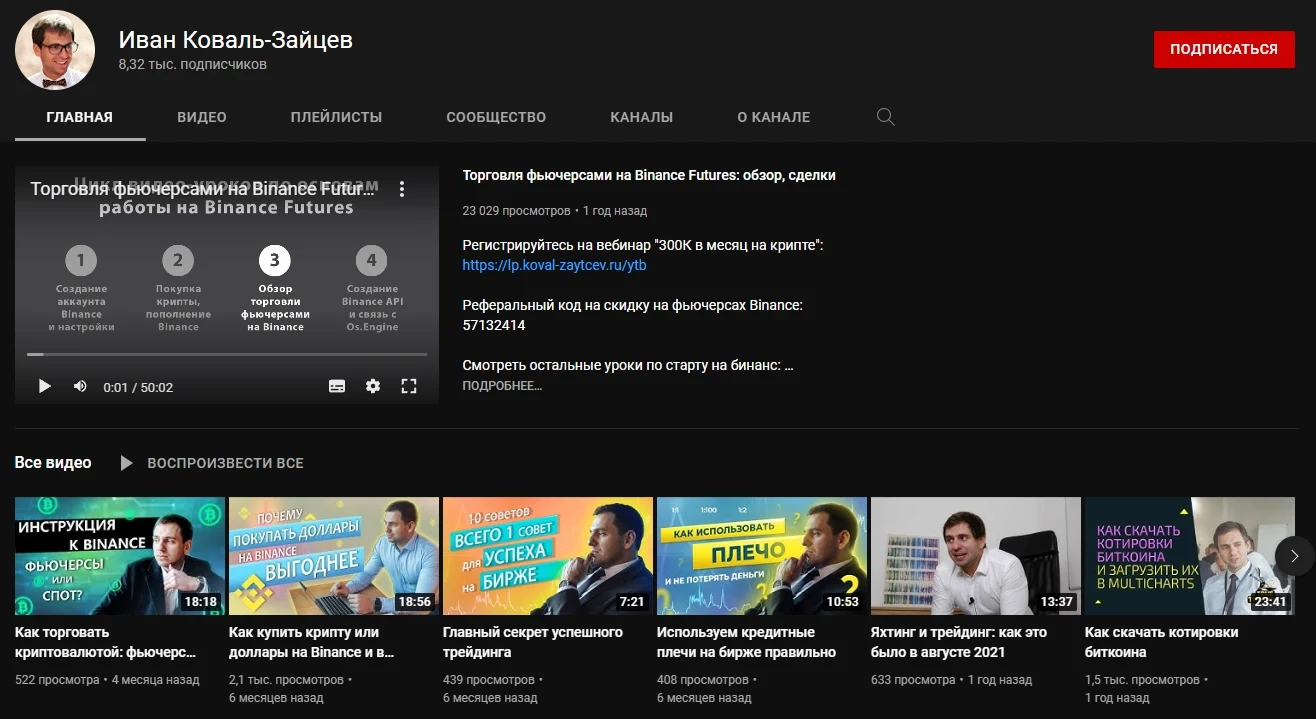Open thumbnail Всего 1 совет 7:21
The height and width of the screenshot is (719, 1316).
point(548,556)
